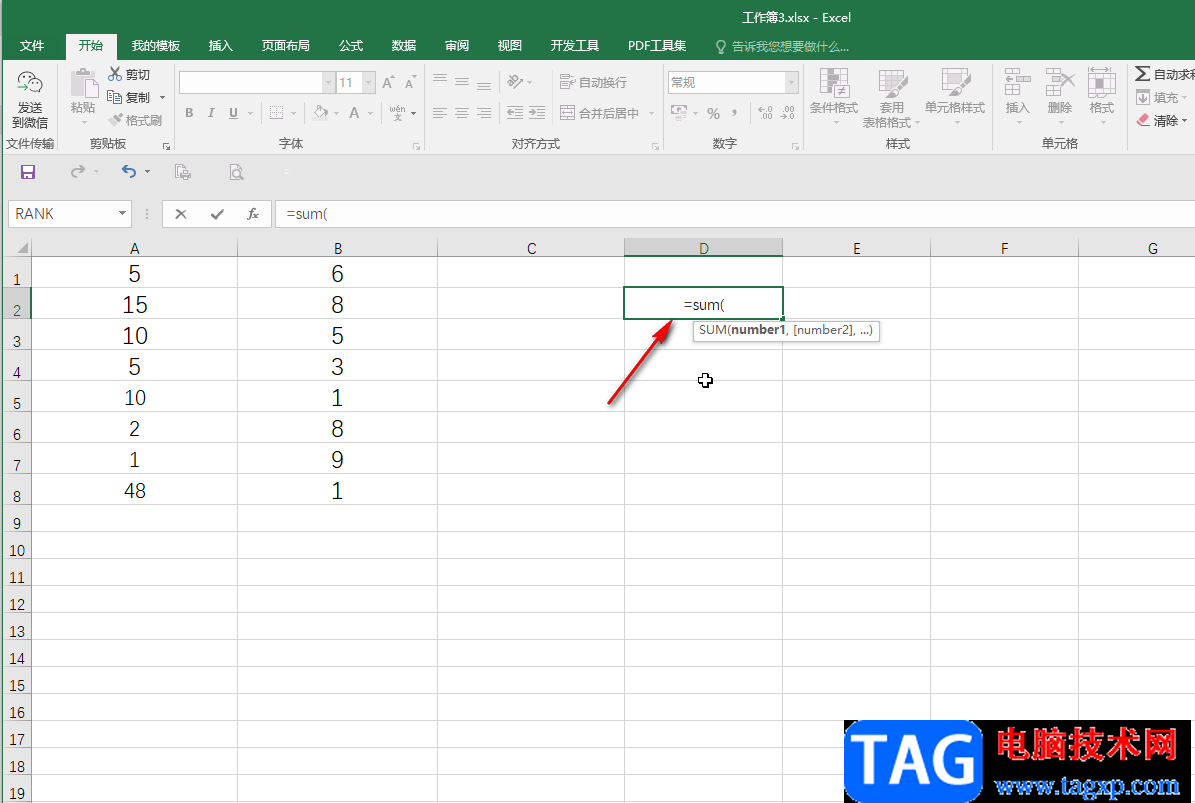Click the 填充 Fill button
The image size is (1195, 803).
point(1161,98)
